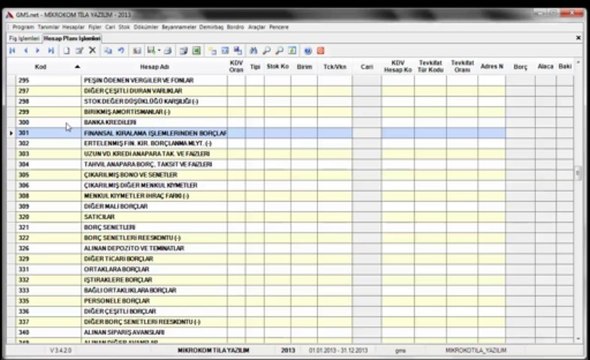This screenshot has height=360, width=590.
Task: Click the blue round help icon
Action: pos(308,51)
